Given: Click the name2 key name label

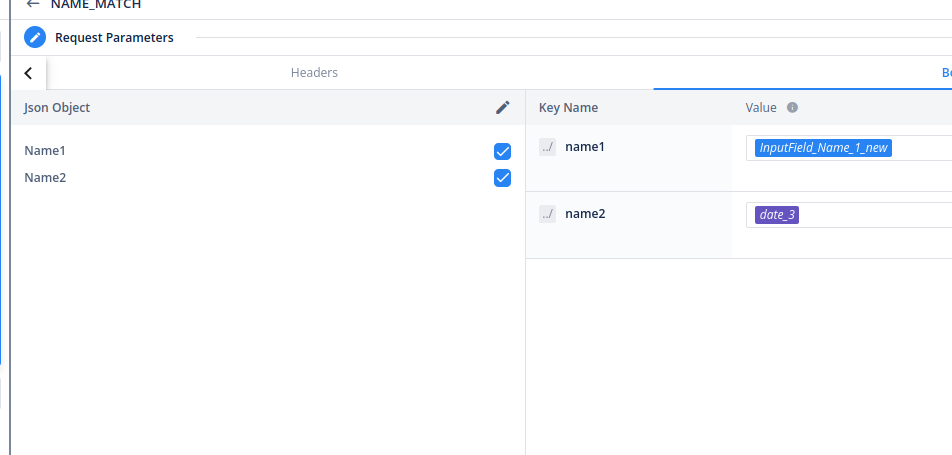Looking at the screenshot, I should (585, 214).
